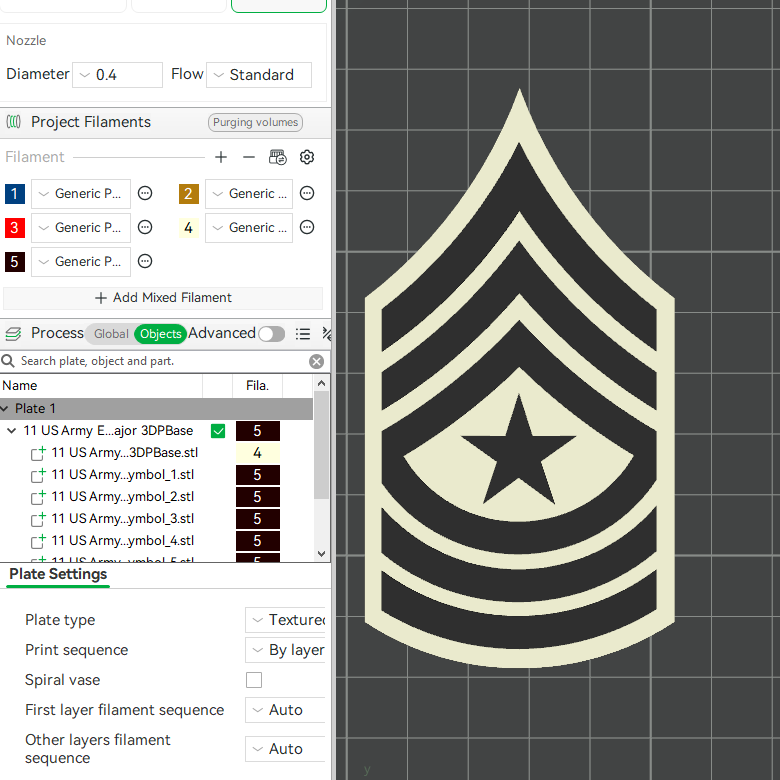Click Add Mixed Filament button

(163, 297)
